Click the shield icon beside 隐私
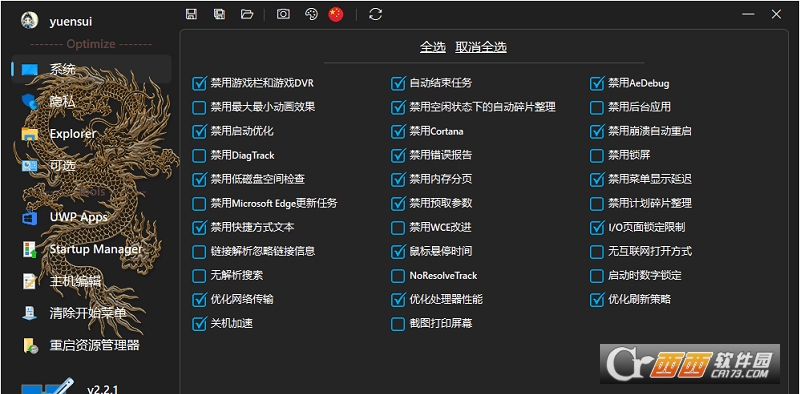Viewport: 800px width, 394px height. [x=30, y=102]
